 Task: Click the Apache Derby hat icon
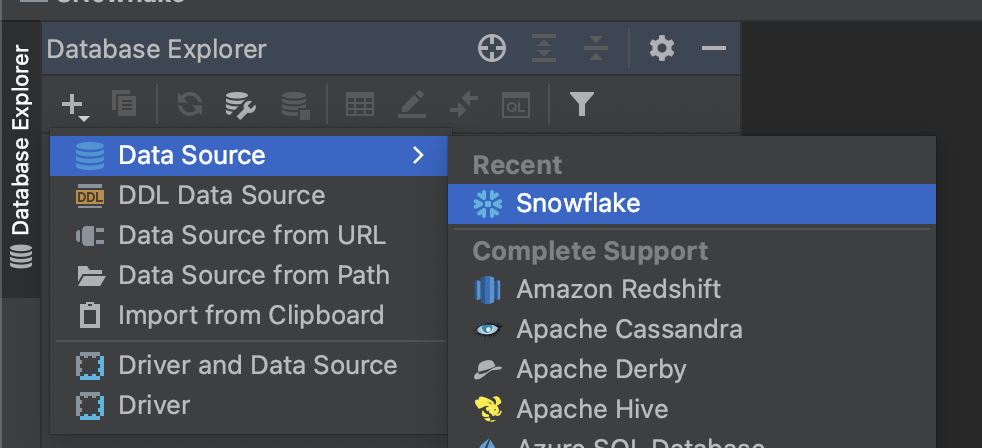pos(488,370)
